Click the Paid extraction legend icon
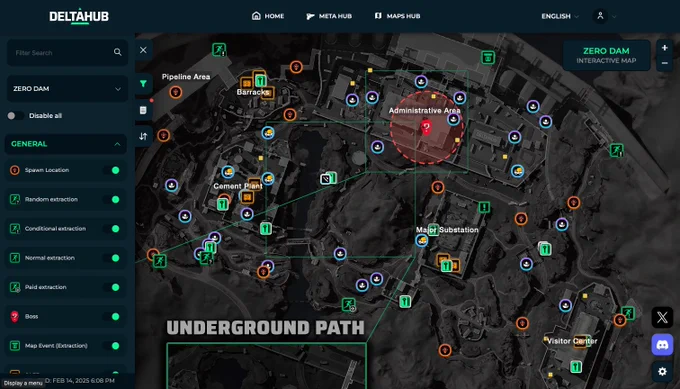The width and height of the screenshot is (680, 389). (x=15, y=287)
